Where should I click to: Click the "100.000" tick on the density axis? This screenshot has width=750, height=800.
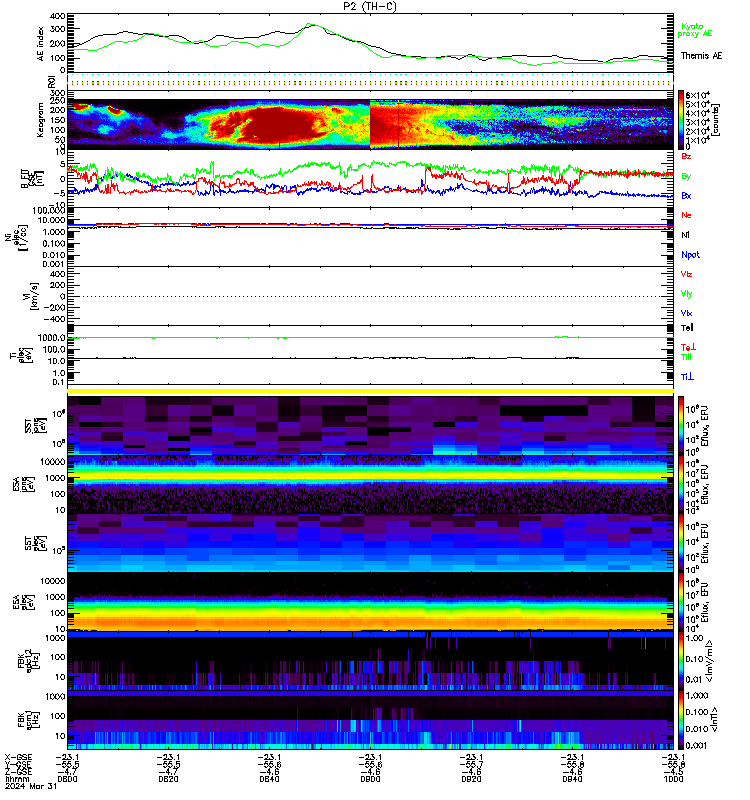point(48,210)
